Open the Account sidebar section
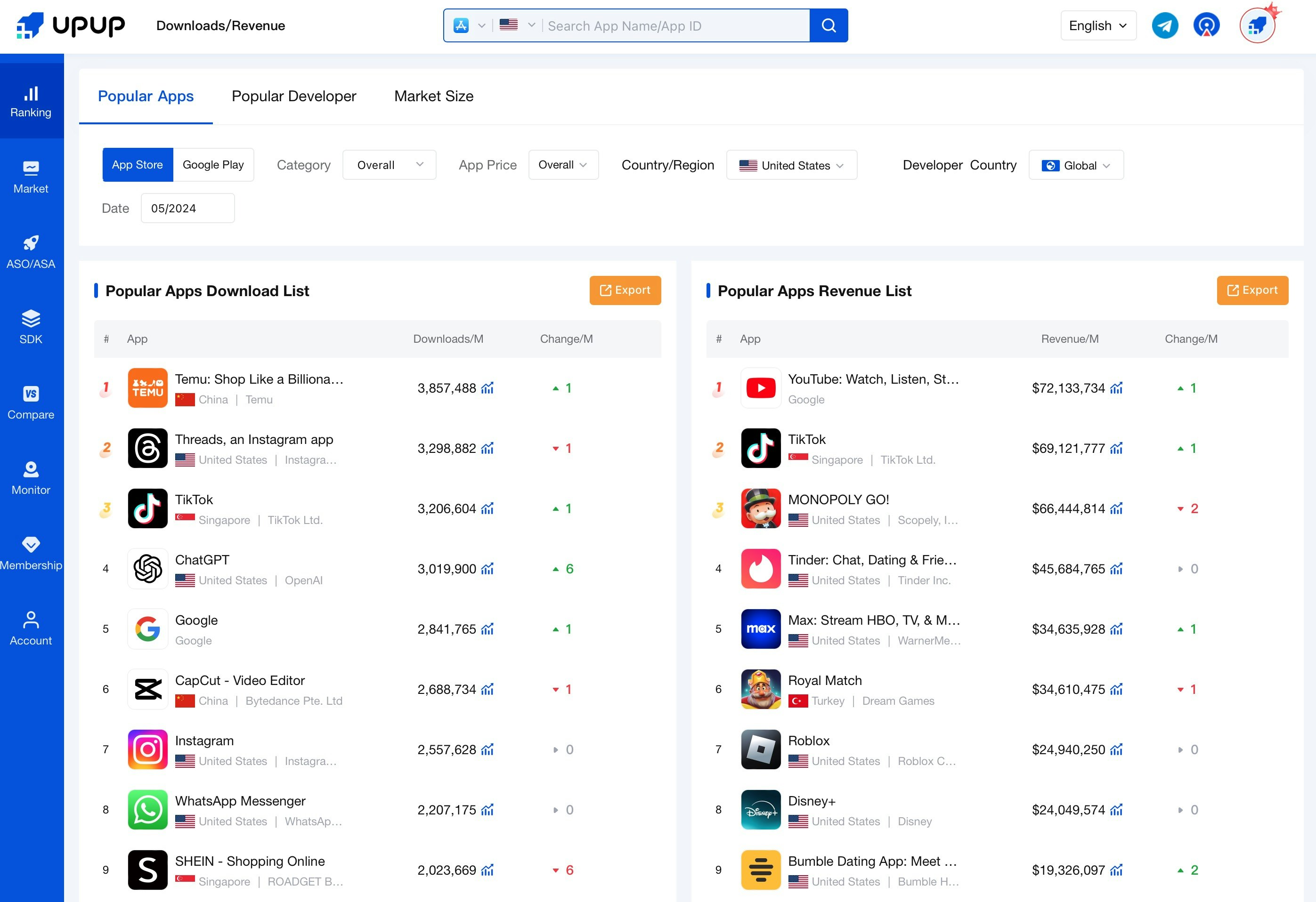This screenshot has height=902, width=1316. (31, 628)
